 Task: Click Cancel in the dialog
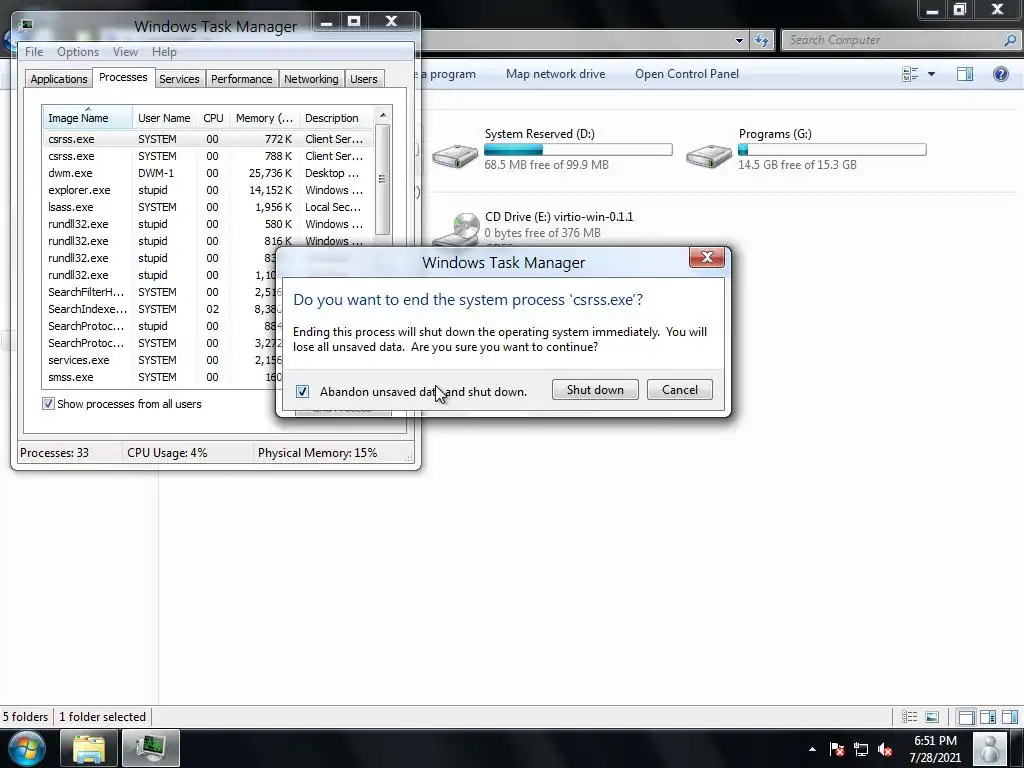679,390
